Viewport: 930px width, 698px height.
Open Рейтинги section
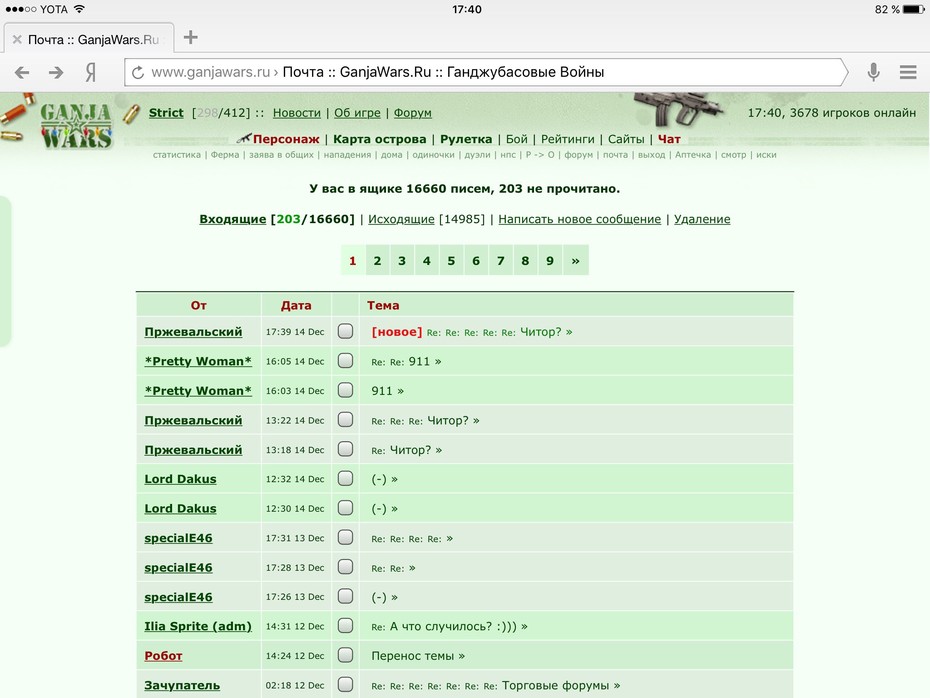click(568, 139)
